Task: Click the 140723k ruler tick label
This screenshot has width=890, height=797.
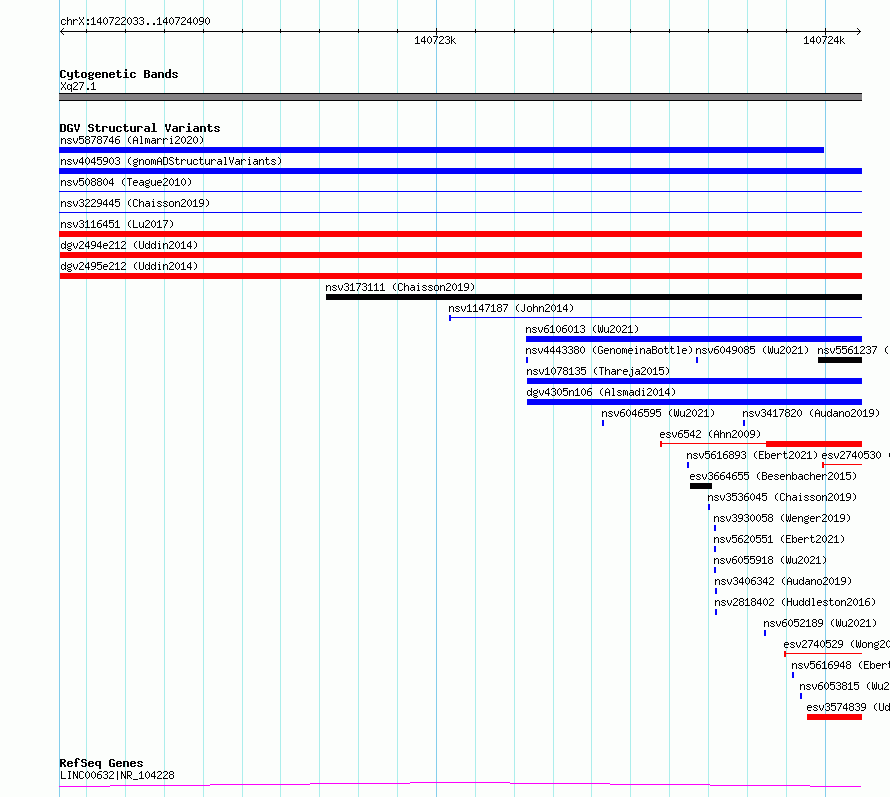Action: [435, 40]
